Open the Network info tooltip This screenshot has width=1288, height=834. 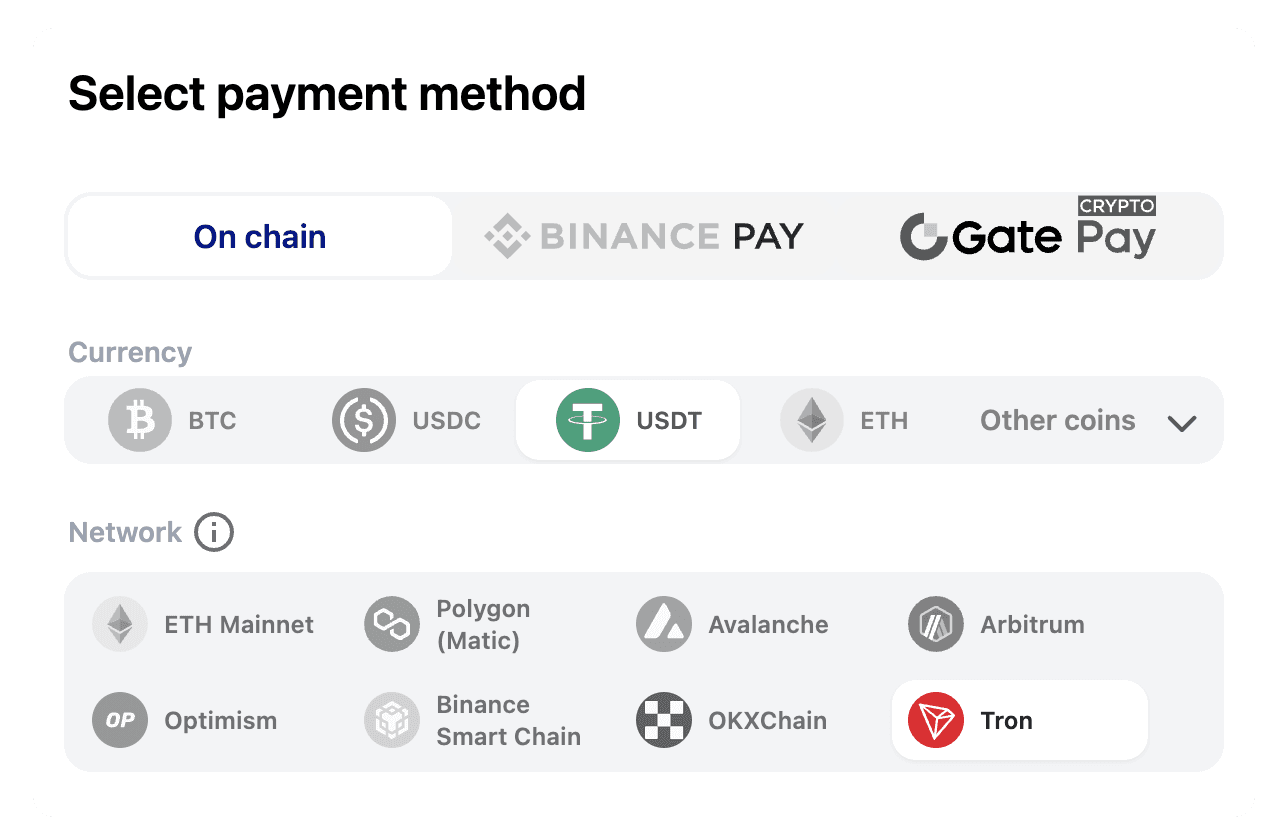click(214, 532)
